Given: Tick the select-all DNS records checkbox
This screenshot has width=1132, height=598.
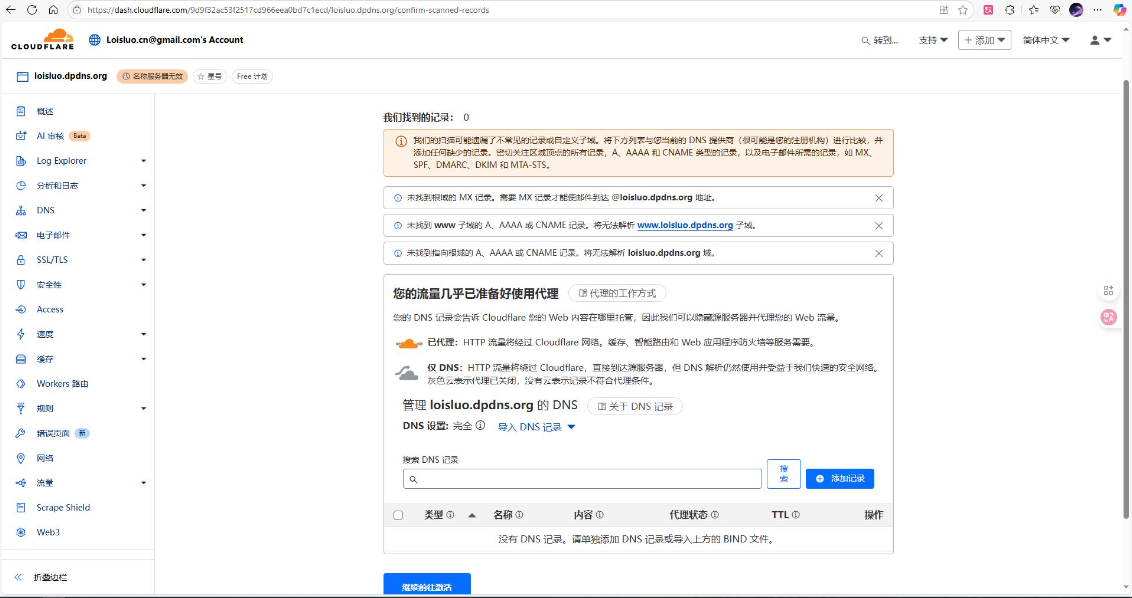Looking at the screenshot, I should 398,515.
